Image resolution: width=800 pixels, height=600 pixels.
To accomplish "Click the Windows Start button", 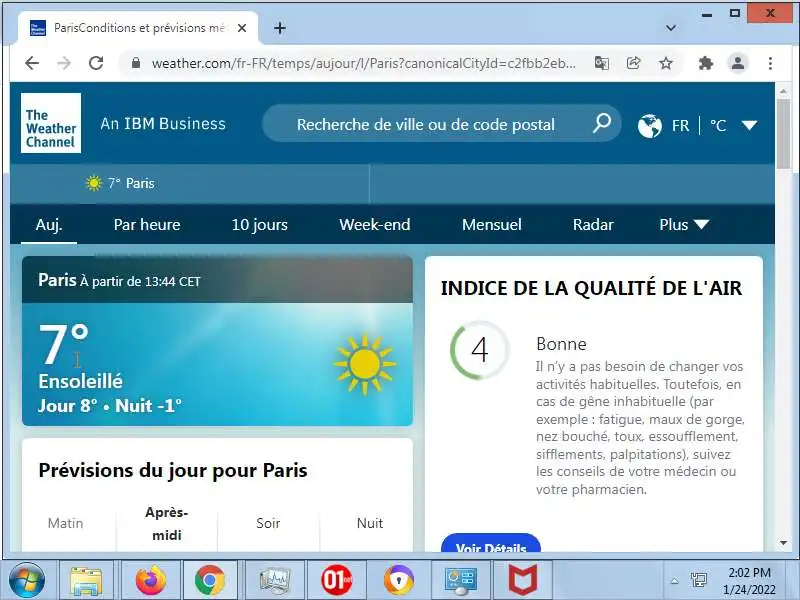I will tap(27, 580).
